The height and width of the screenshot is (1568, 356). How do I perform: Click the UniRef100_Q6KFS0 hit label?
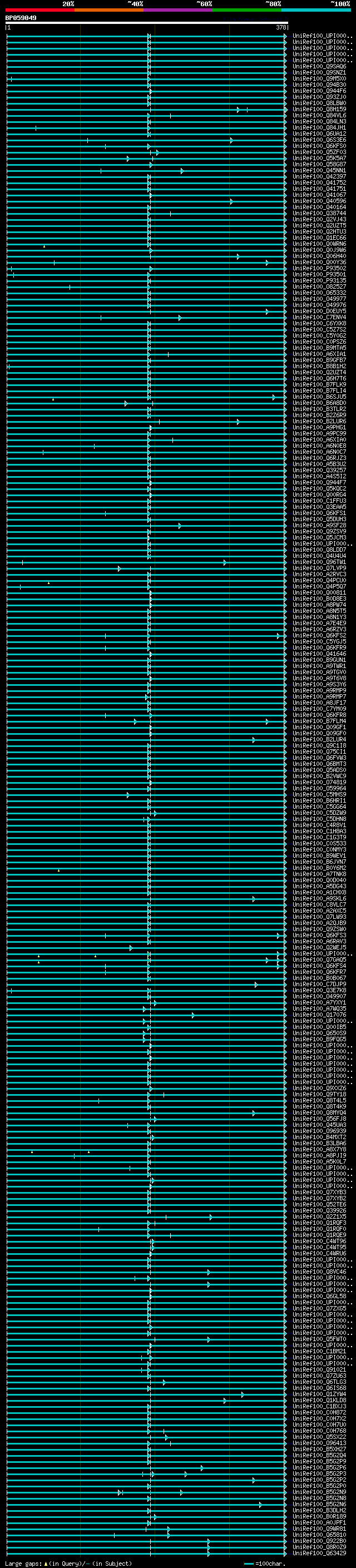[x=319, y=146]
